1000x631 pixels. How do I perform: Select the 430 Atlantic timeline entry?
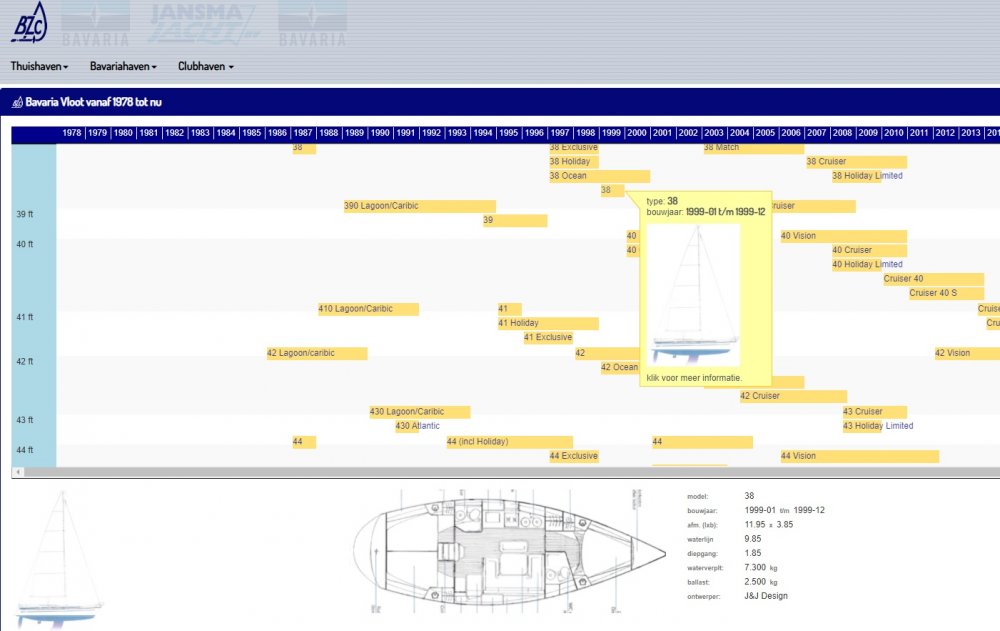tap(418, 426)
